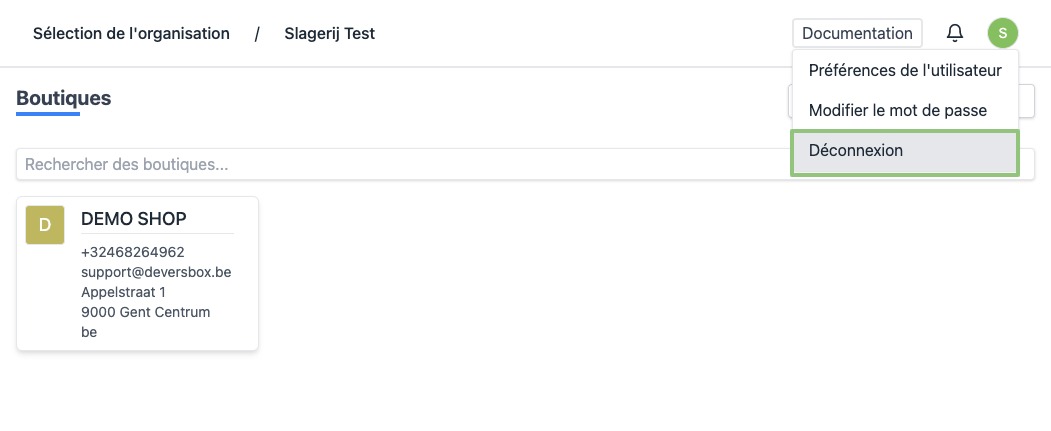This screenshot has width=1051, height=431.
Task: Click the breadcrumb slash separator
Action: tap(257, 33)
